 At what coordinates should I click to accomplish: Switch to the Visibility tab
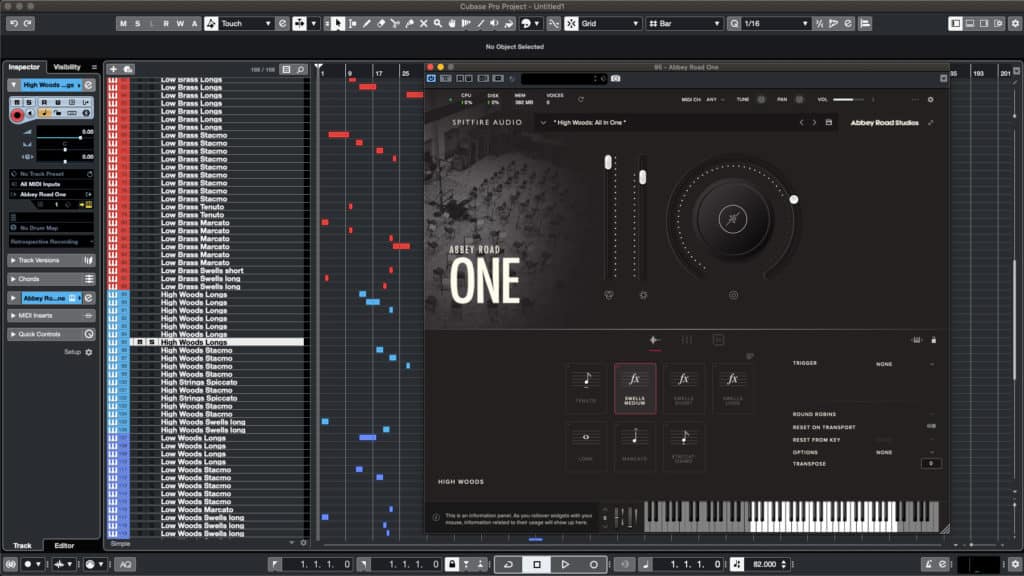[x=67, y=66]
